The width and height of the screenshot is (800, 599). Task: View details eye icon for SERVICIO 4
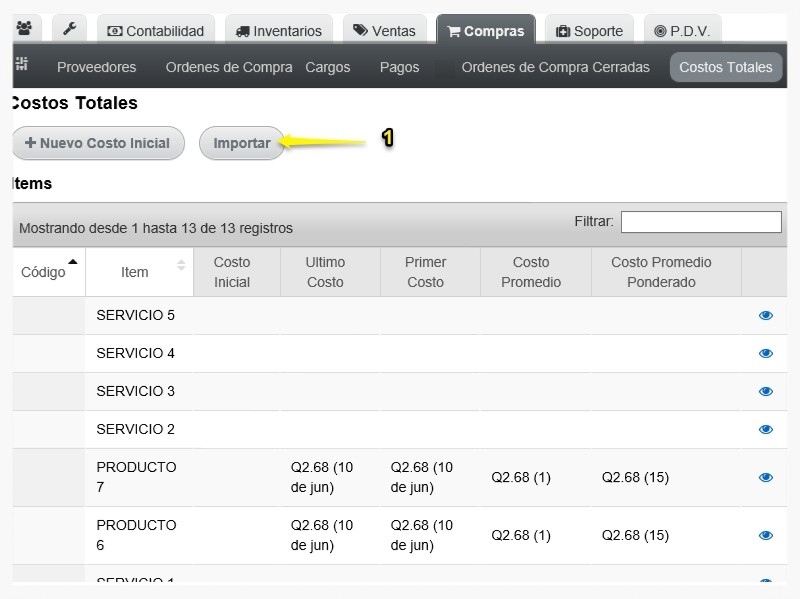tap(765, 353)
